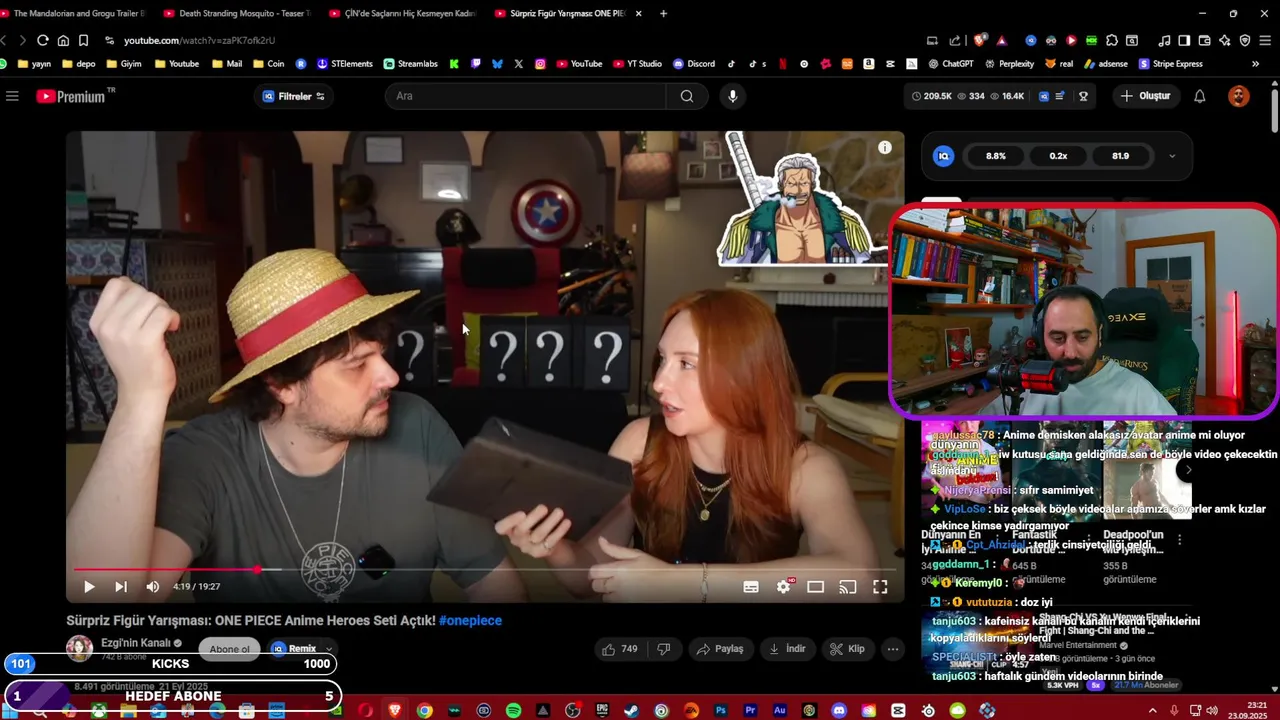Open Spotify from the taskbar
This screenshot has height=720, width=1280.
[x=513, y=711]
